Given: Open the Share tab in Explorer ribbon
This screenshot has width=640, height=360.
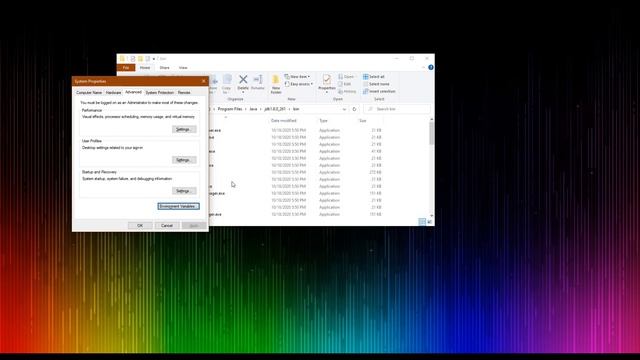Looking at the screenshot, I should click(x=164, y=68).
